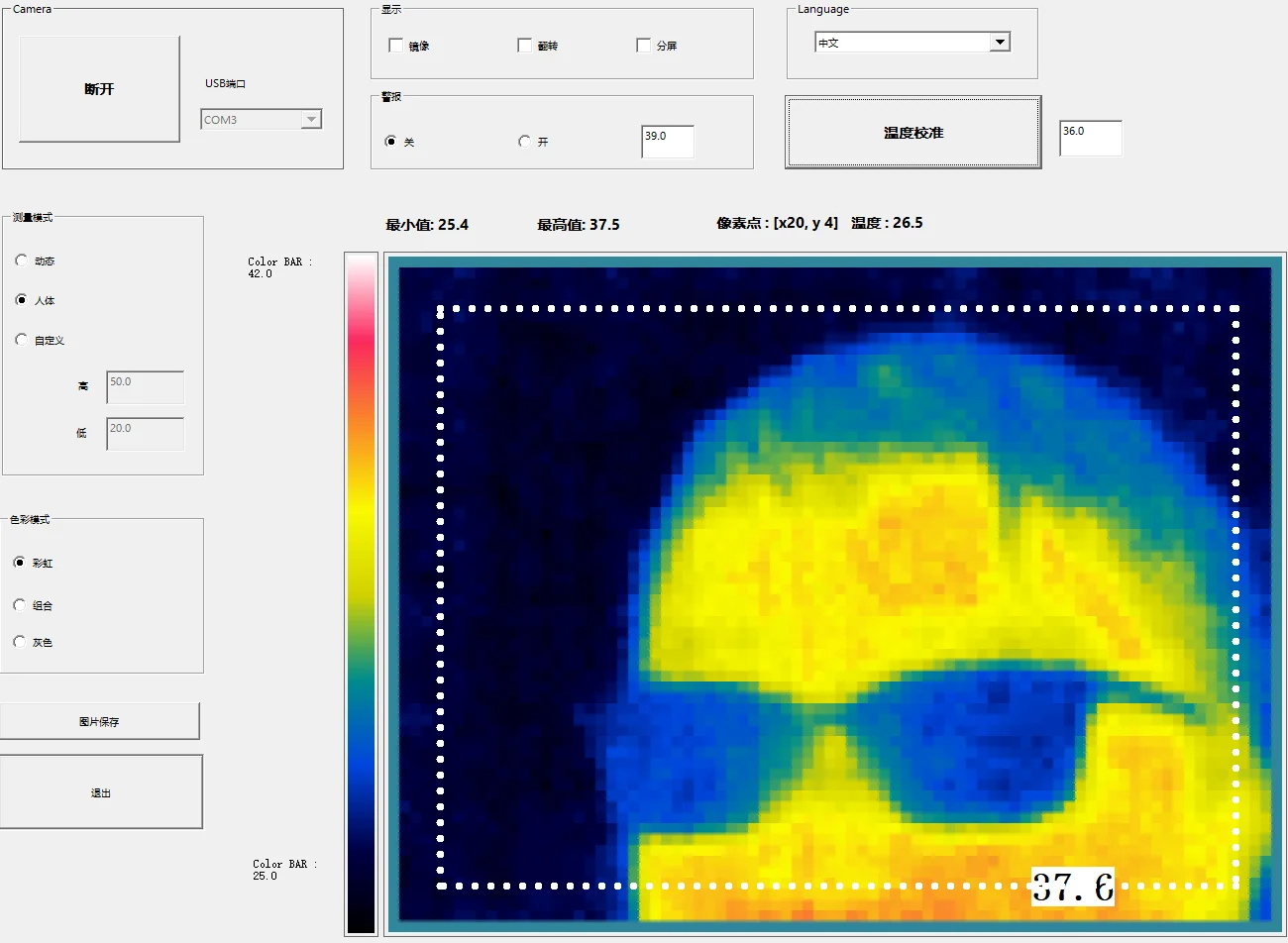This screenshot has height=943, width=1288.
Task: Select 动态 dynamic measurement mode
Action: pos(22,261)
